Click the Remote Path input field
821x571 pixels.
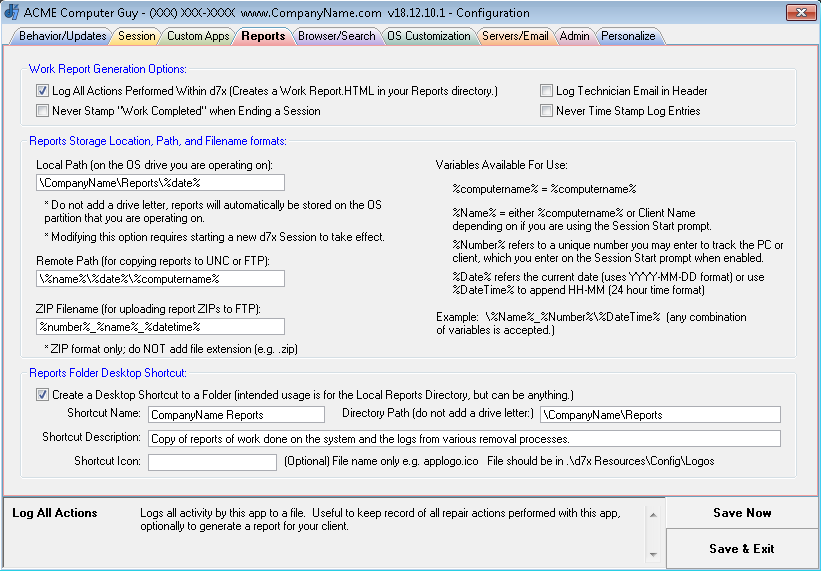160,278
